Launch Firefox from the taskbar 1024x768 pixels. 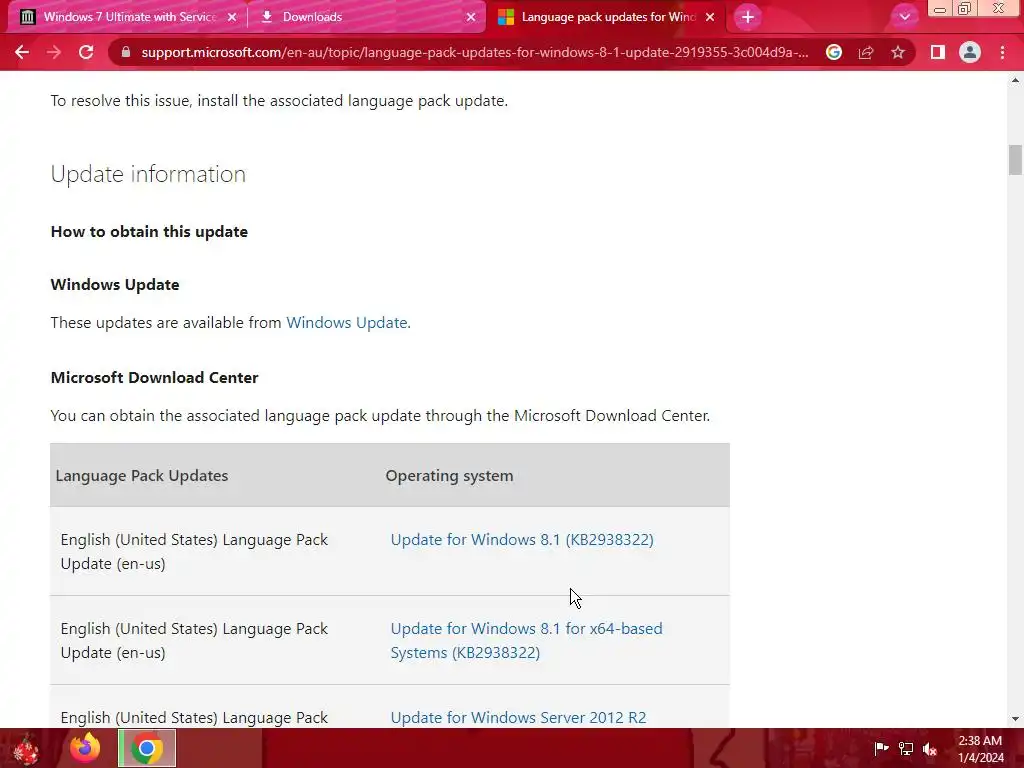coord(85,748)
